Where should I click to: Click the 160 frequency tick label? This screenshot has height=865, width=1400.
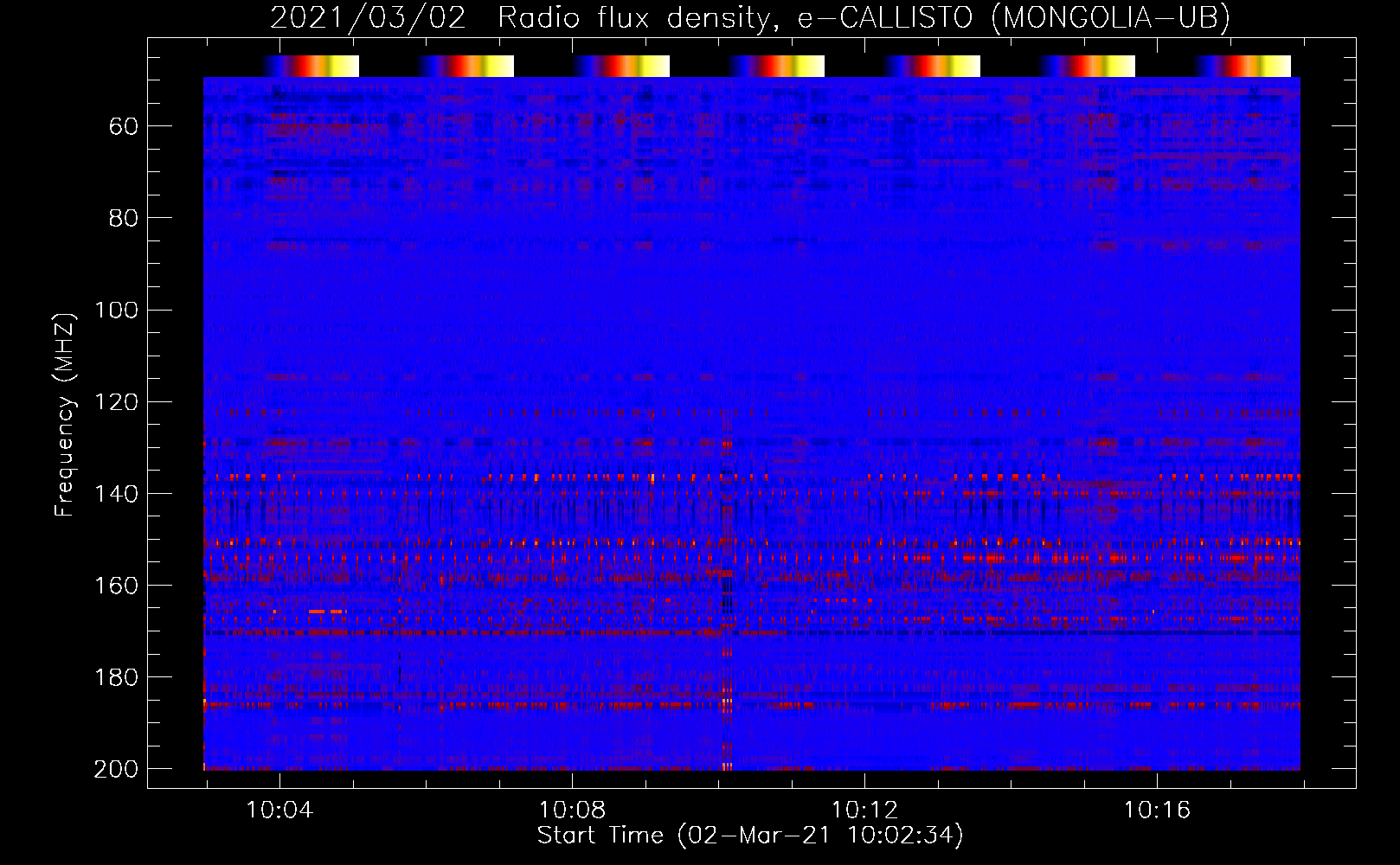coord(116,586)
